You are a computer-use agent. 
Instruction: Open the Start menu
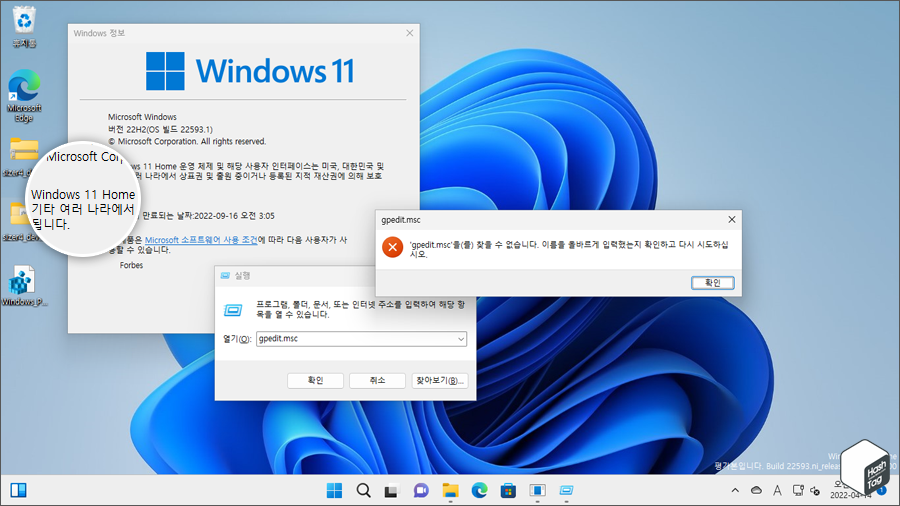pyautogui.click(x=334, y=491)
